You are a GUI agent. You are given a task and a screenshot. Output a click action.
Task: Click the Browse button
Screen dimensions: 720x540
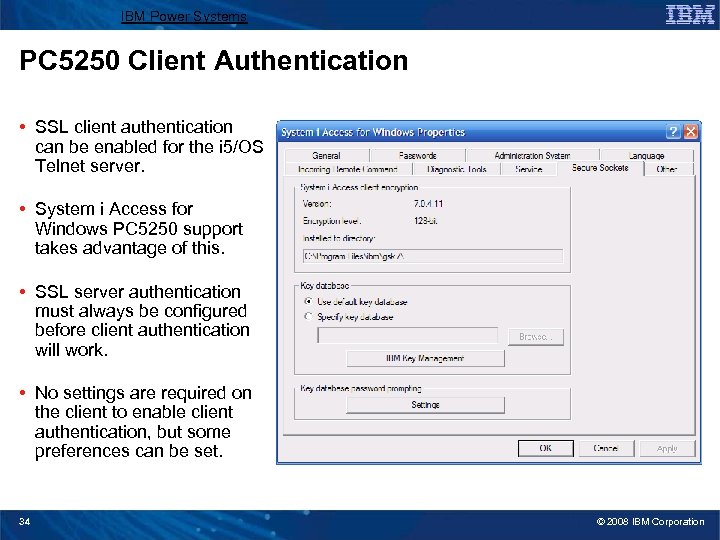point(535,337)
